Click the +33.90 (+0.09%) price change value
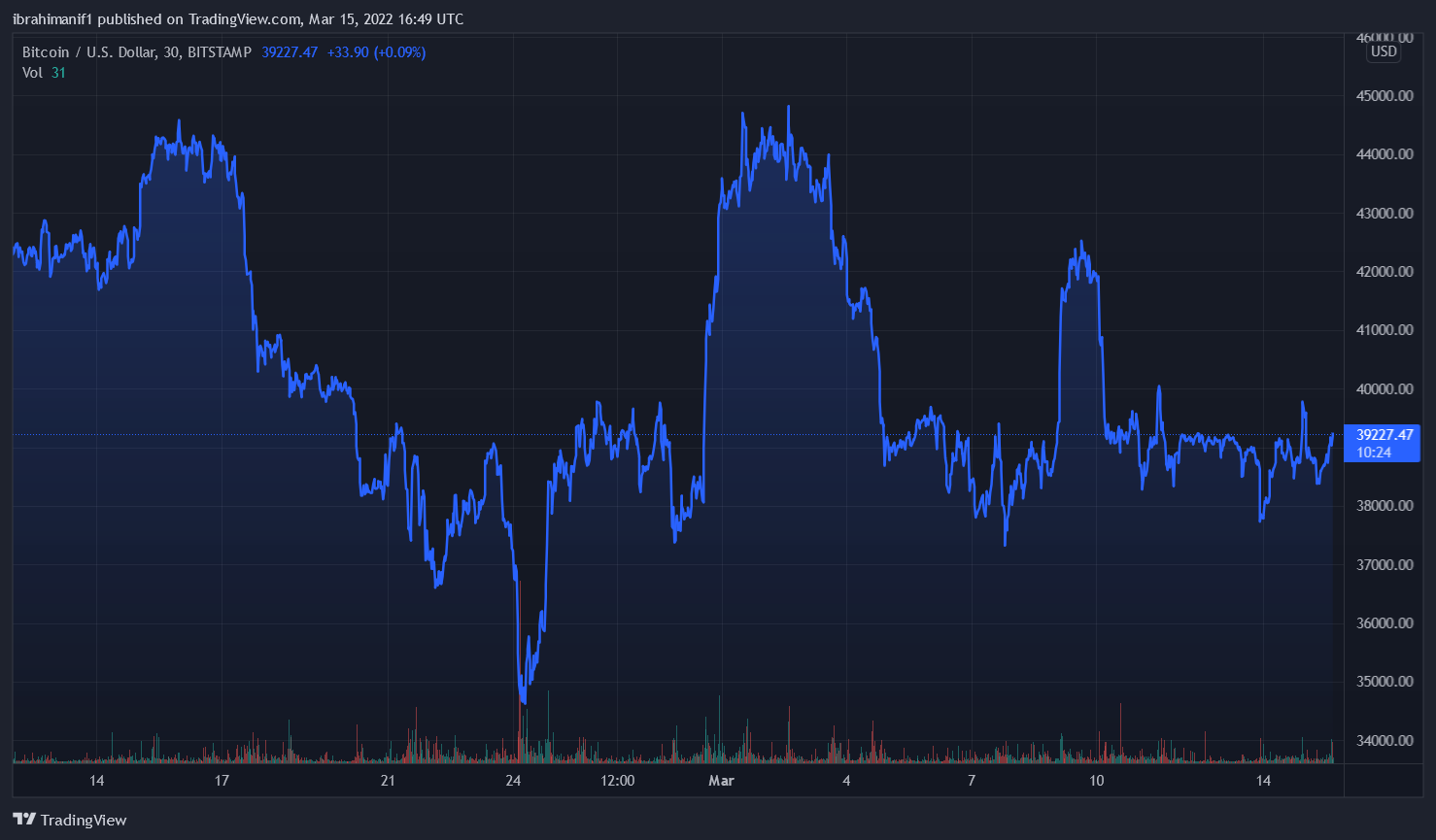Image resolution: width=1436 pixels, height=840 pixels. [x=376, y=52]
